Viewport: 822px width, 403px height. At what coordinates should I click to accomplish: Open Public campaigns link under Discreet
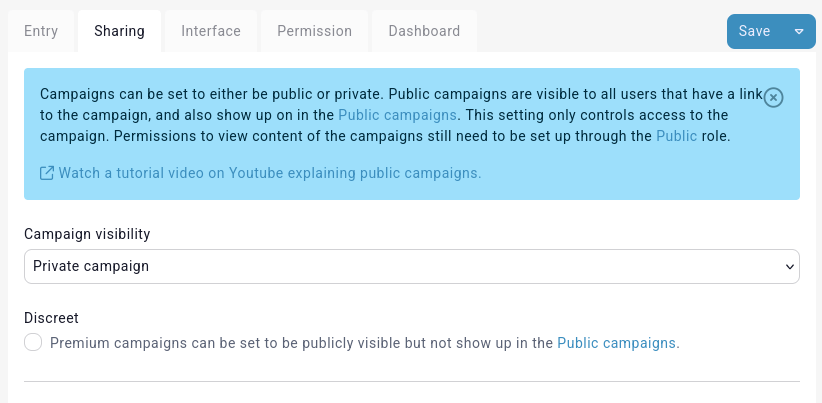(616, 343)
